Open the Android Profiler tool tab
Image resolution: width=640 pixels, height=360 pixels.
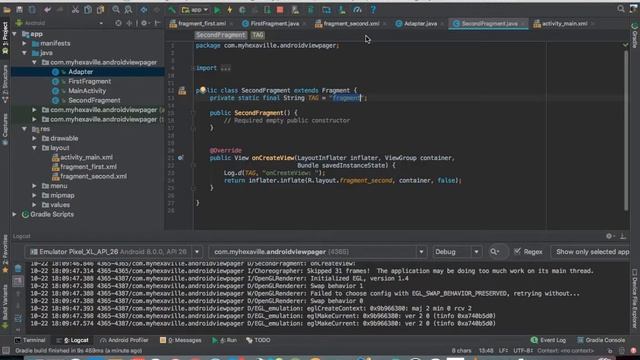[124, 340]
